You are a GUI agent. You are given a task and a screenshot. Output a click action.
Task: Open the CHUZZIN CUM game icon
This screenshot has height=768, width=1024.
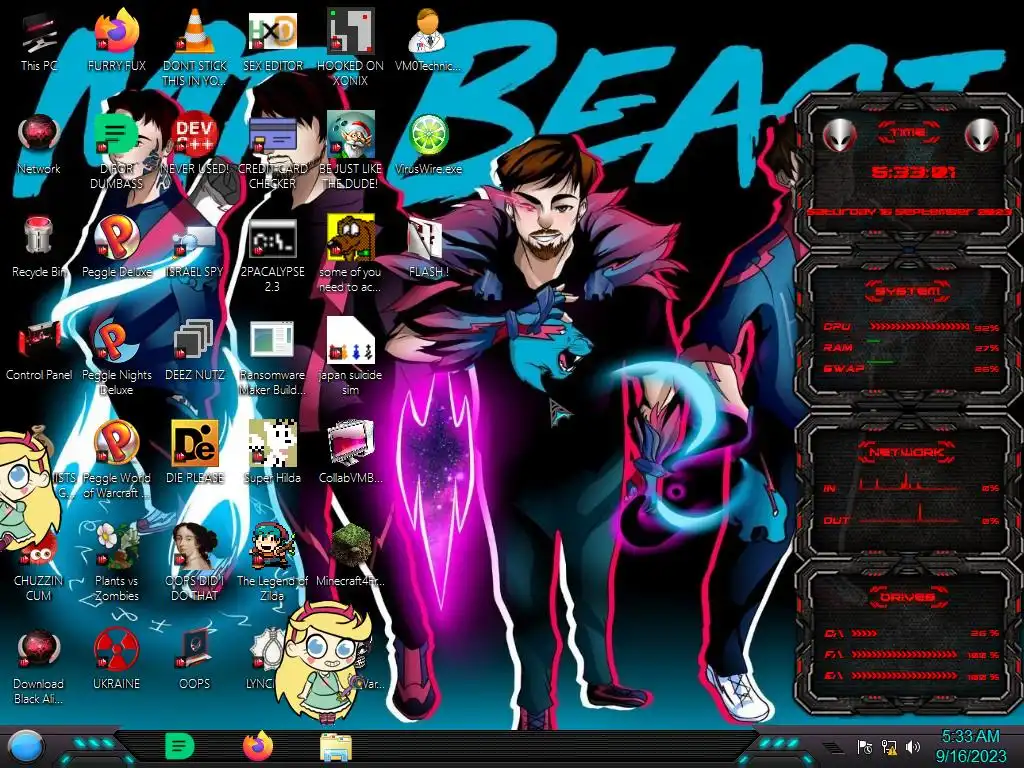click(x=39, y=554)
